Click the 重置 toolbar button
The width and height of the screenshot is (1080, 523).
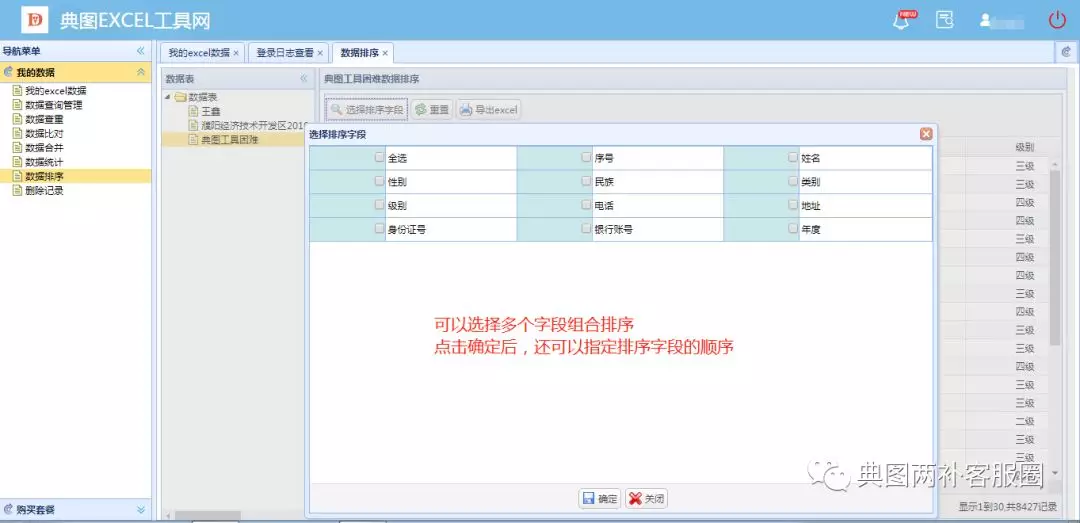[432, 110]
